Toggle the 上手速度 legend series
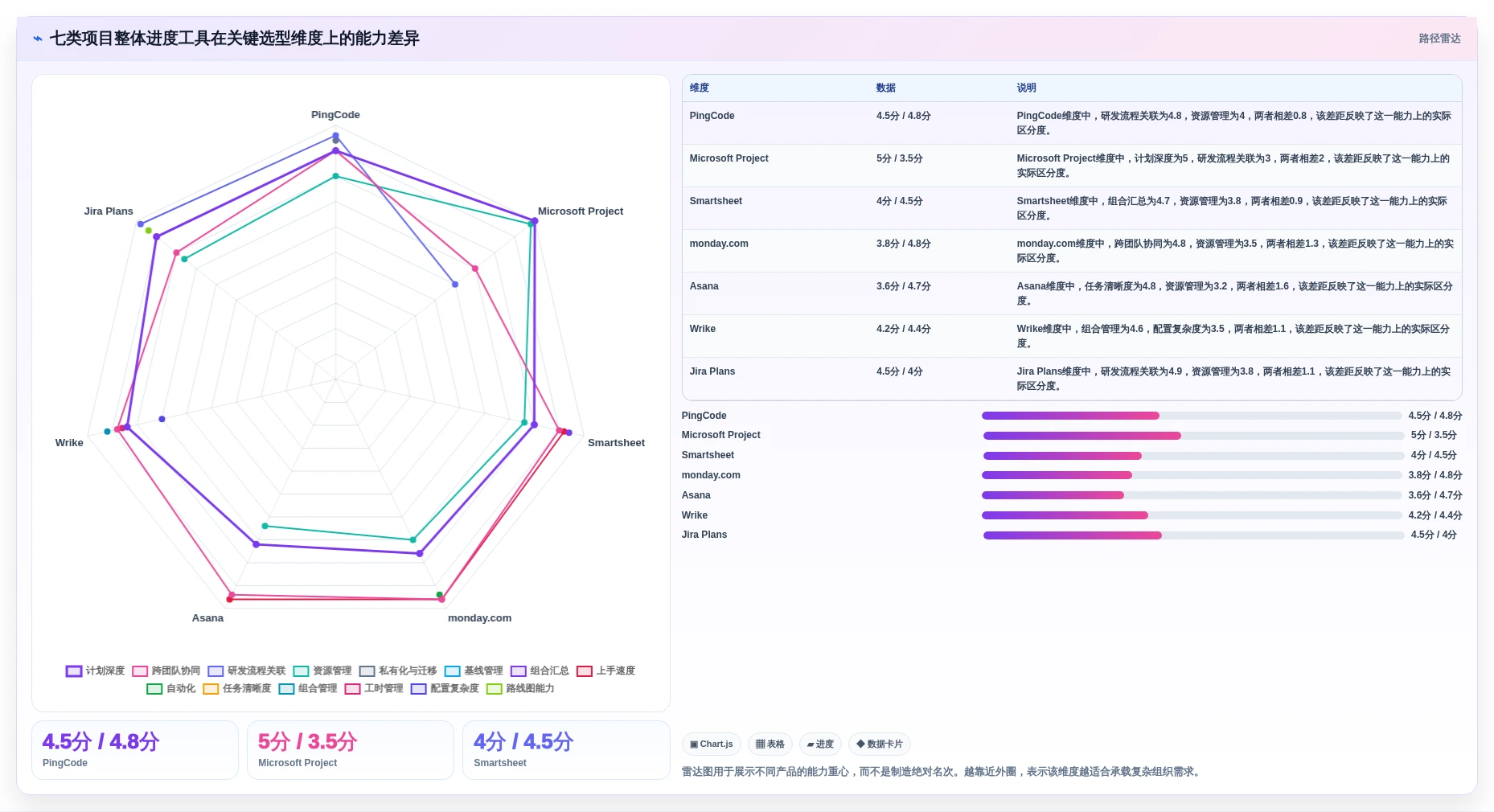 click(x=605, y=671)
